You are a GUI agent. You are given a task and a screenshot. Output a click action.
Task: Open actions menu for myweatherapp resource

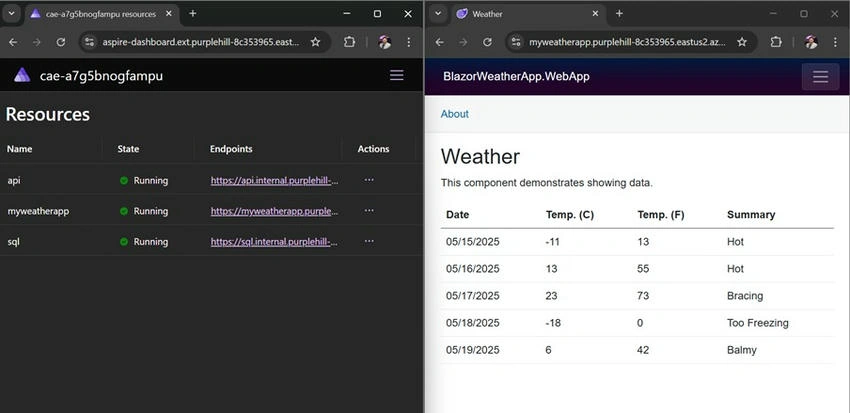pos(369,211)
